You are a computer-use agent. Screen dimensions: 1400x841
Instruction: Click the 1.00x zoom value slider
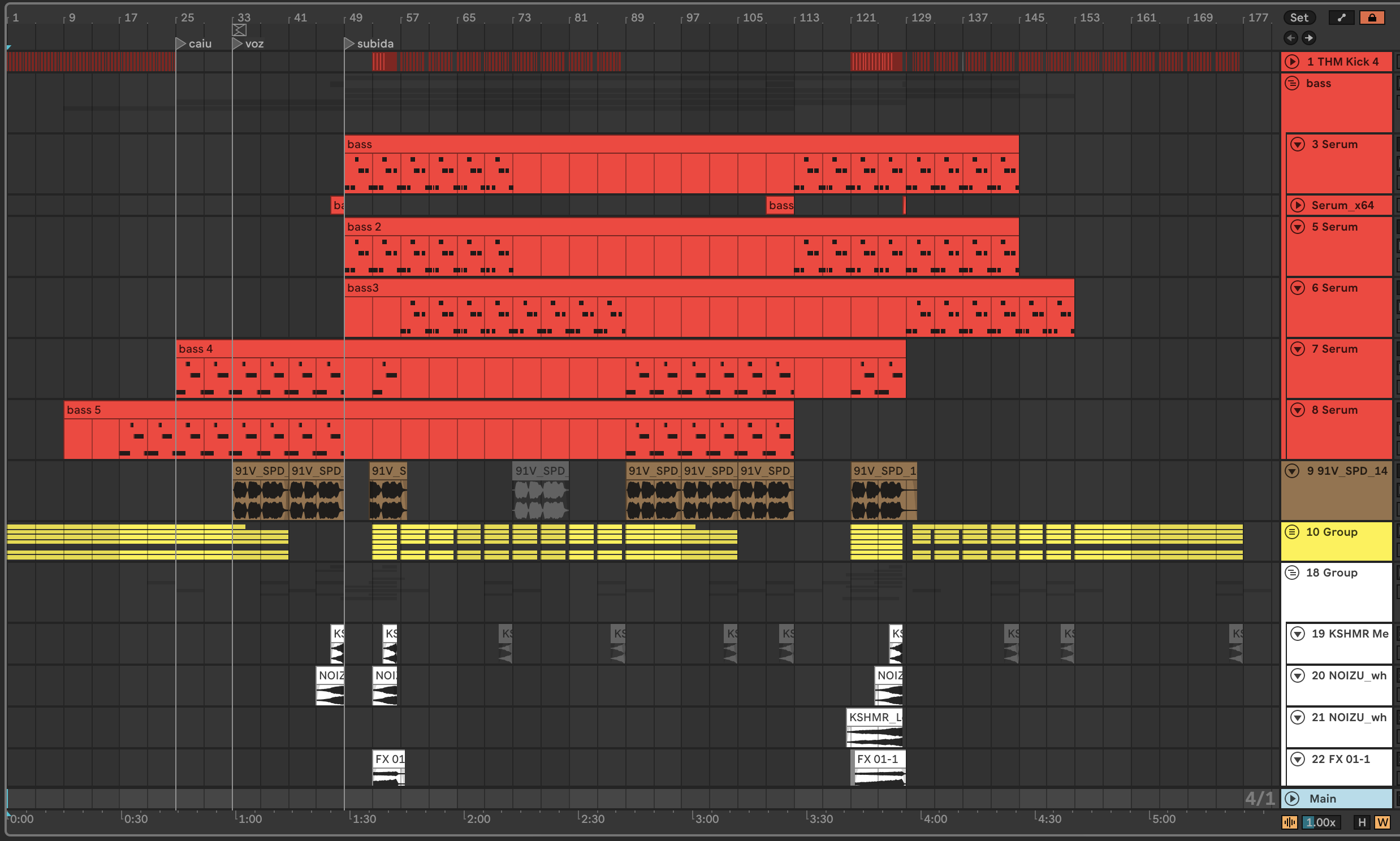[x=1321, y=822]
